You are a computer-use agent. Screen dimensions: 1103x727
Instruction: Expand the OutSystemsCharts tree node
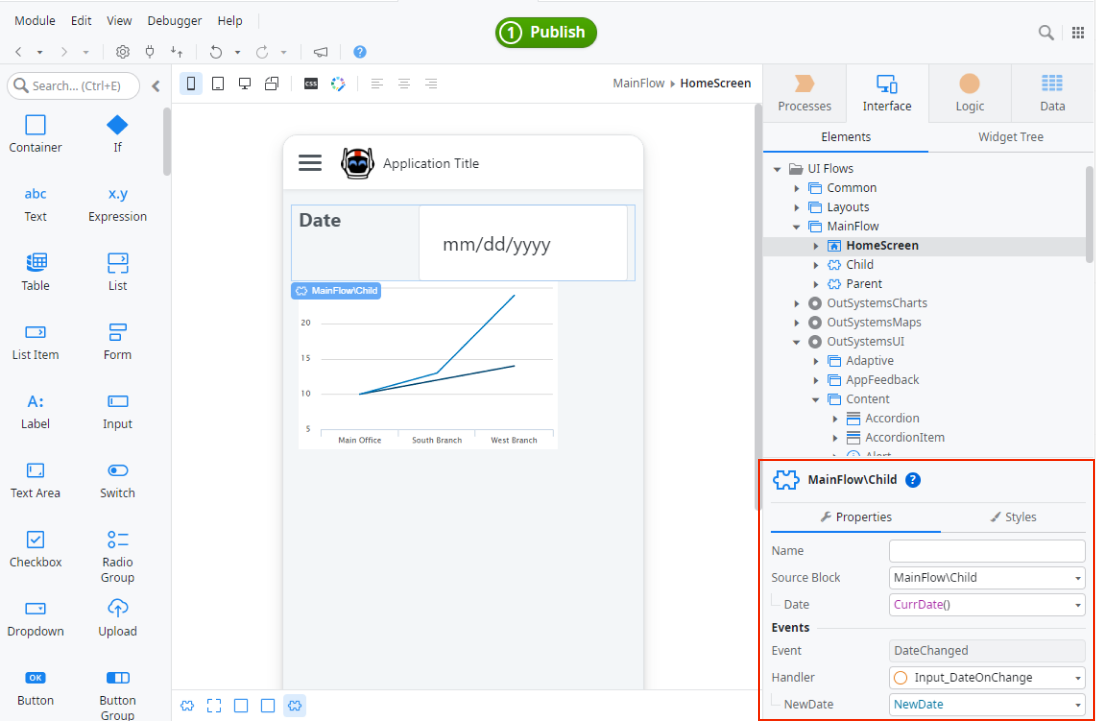(797, 303)
